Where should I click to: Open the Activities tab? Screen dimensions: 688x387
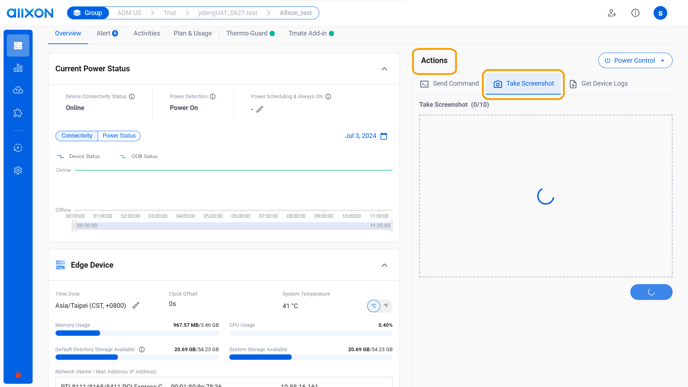147,33
